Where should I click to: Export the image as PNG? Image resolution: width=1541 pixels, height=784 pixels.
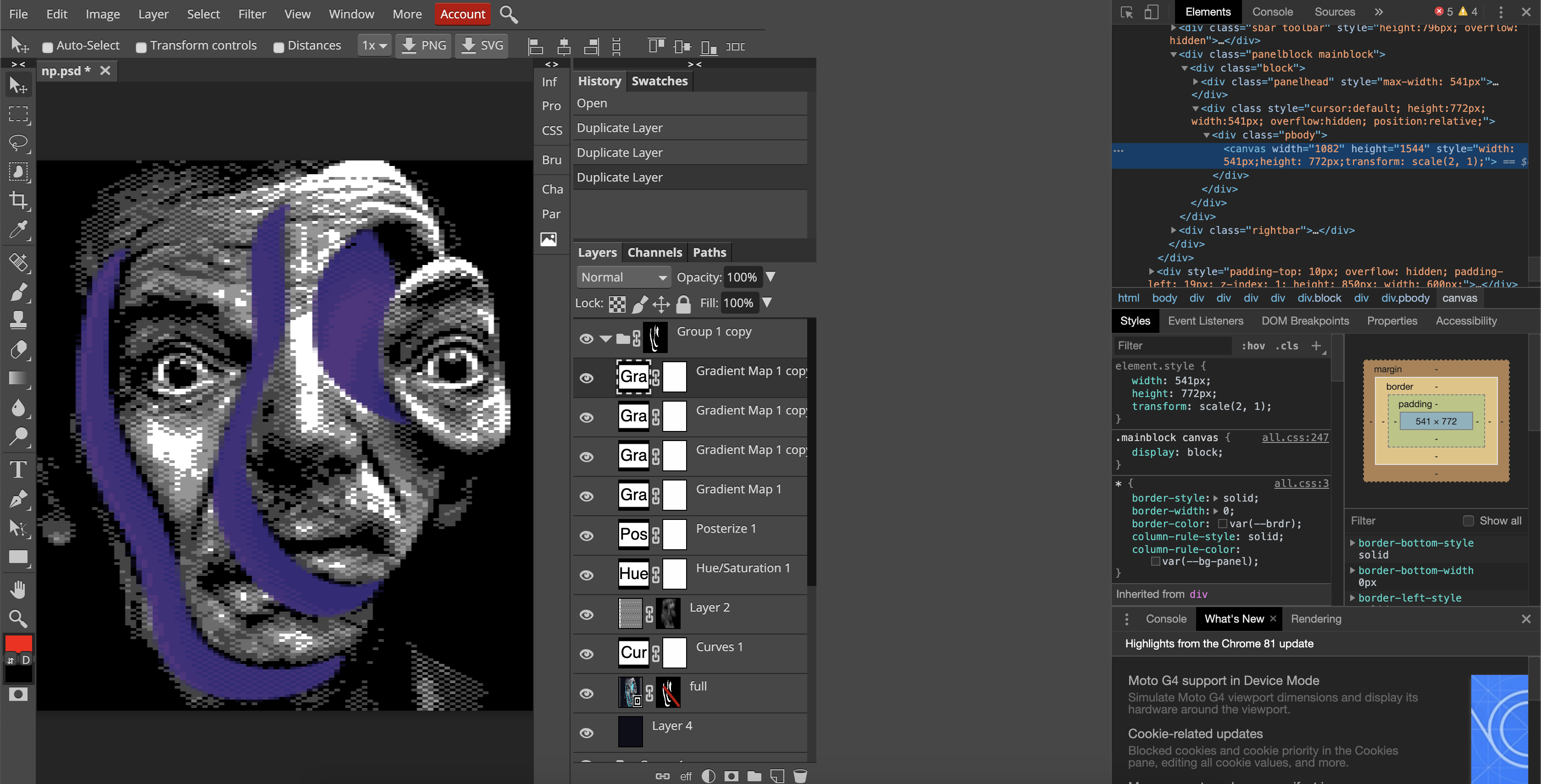[423, 45]
